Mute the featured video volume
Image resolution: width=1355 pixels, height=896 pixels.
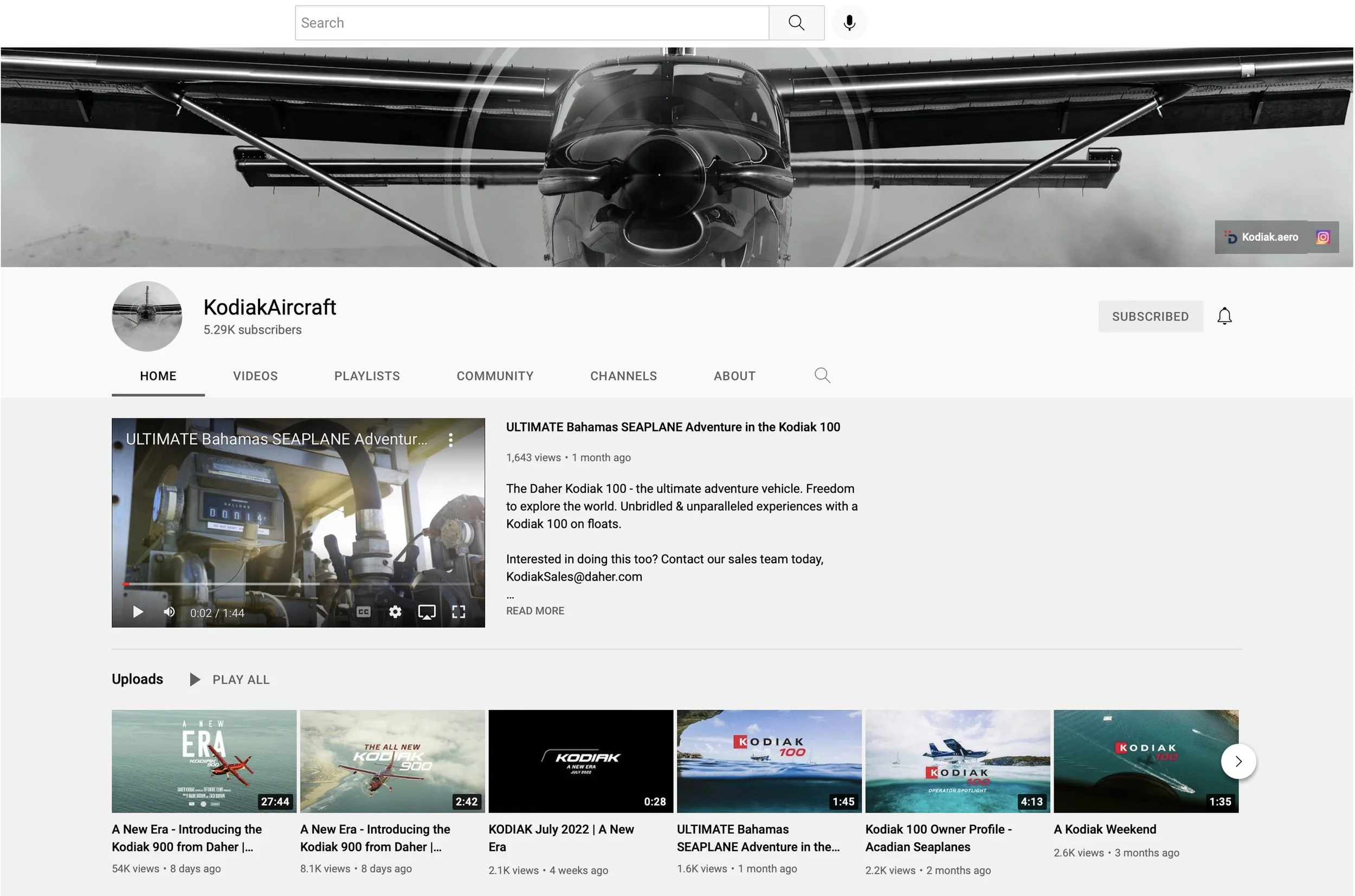169,613
